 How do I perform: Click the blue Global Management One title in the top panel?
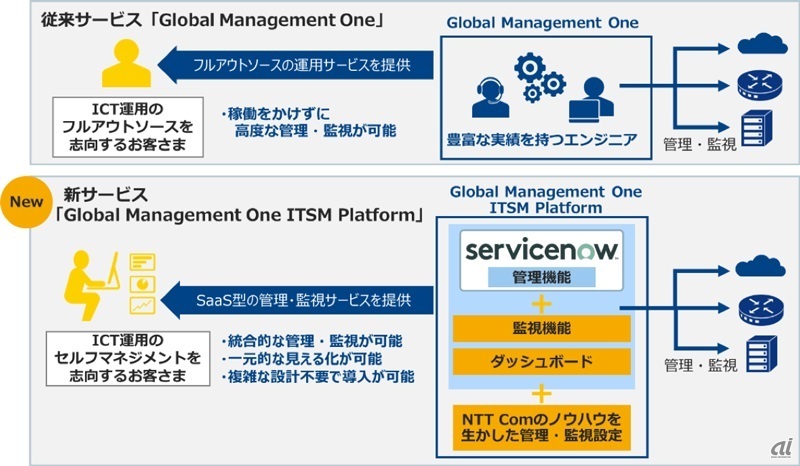tap(542, 23)
